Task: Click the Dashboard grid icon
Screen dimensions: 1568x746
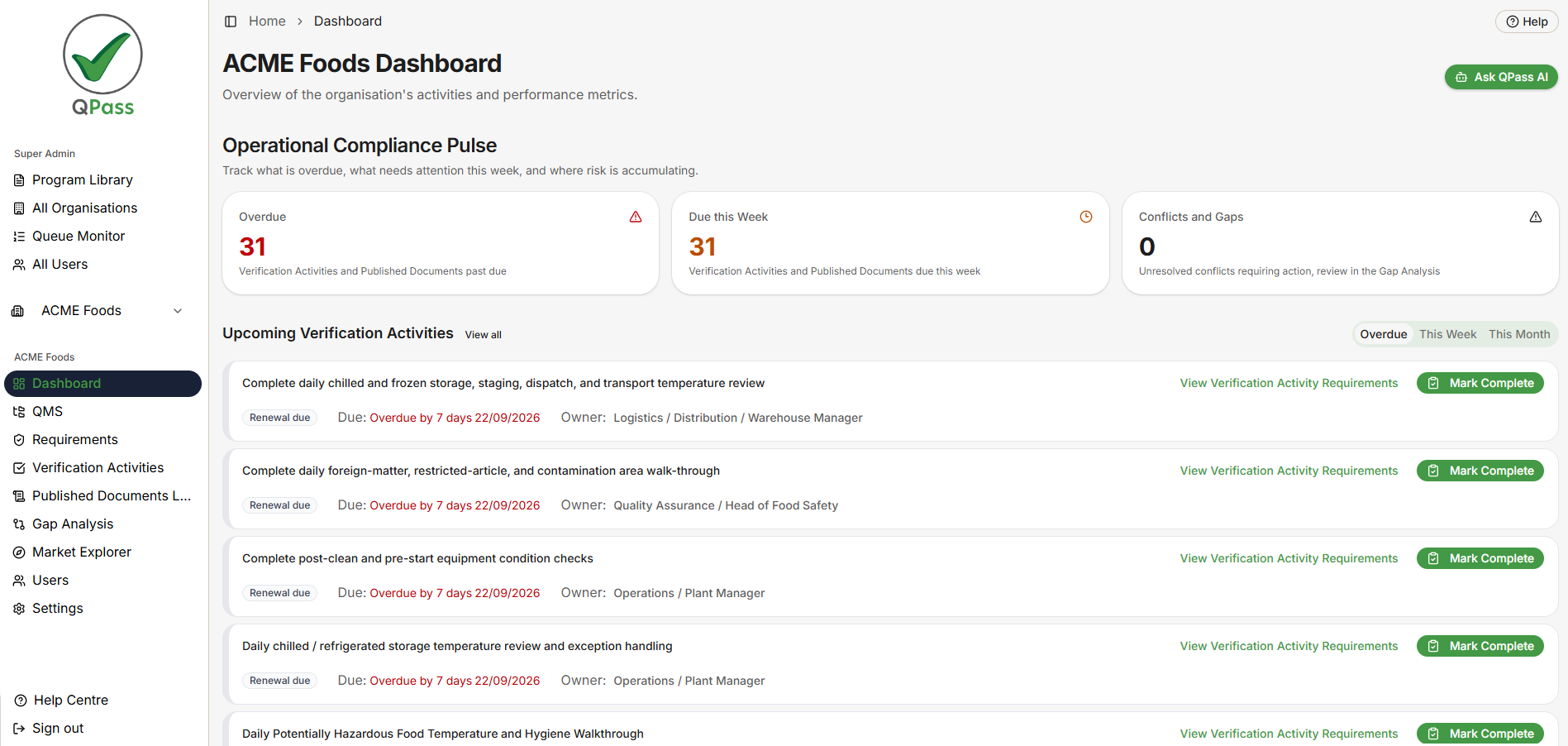Action: (19, 384)
